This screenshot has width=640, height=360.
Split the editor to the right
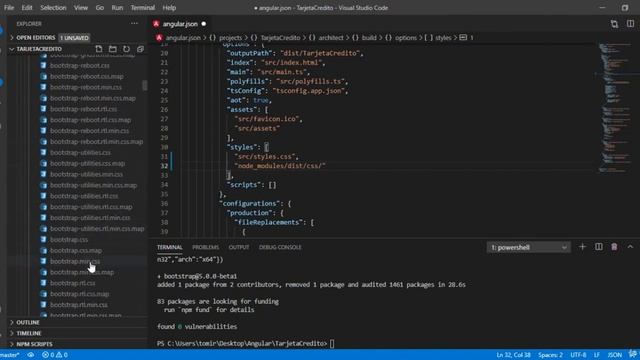(x=630, y=24)
